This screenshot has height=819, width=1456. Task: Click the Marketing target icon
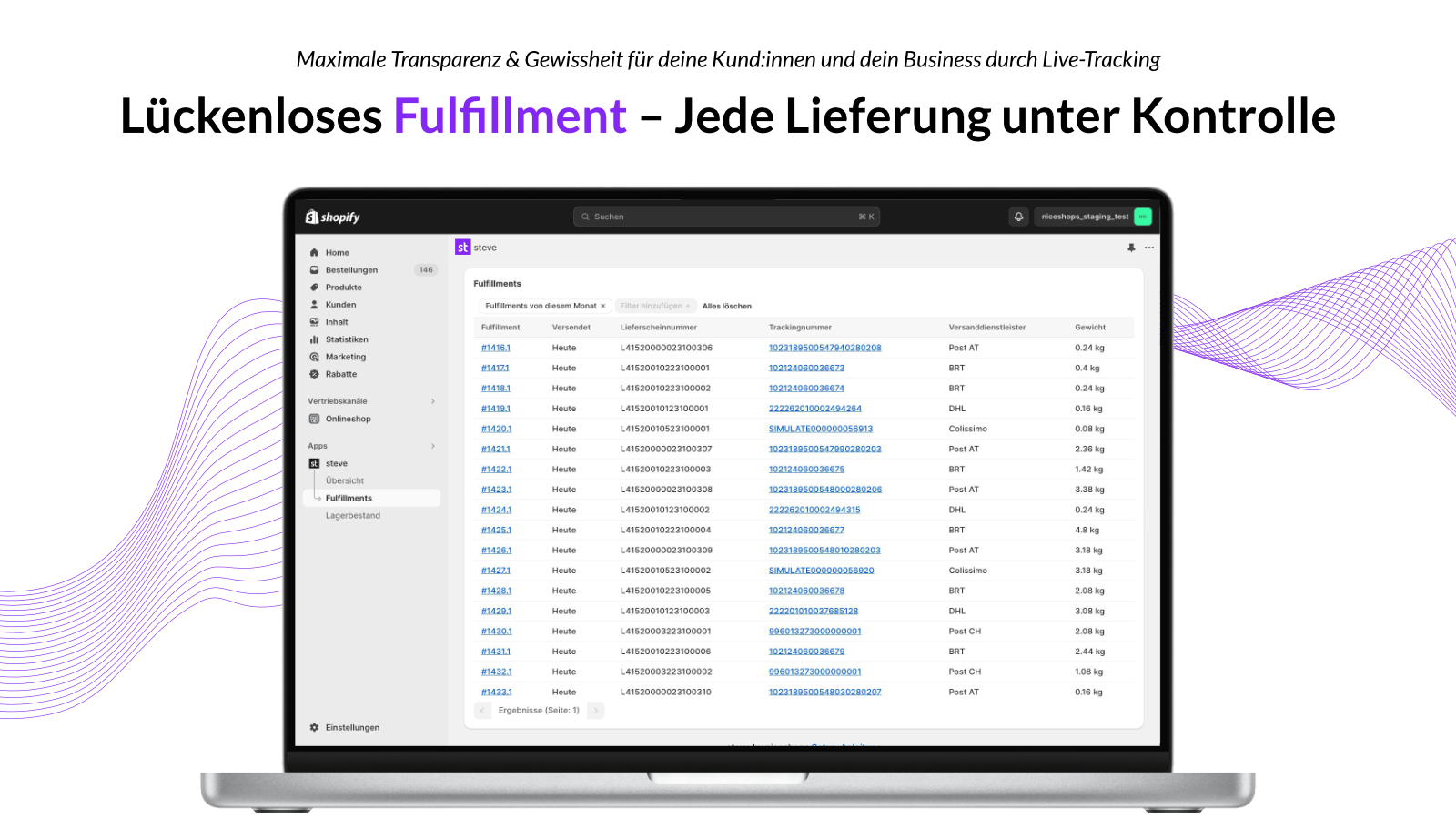pos(314,357)
